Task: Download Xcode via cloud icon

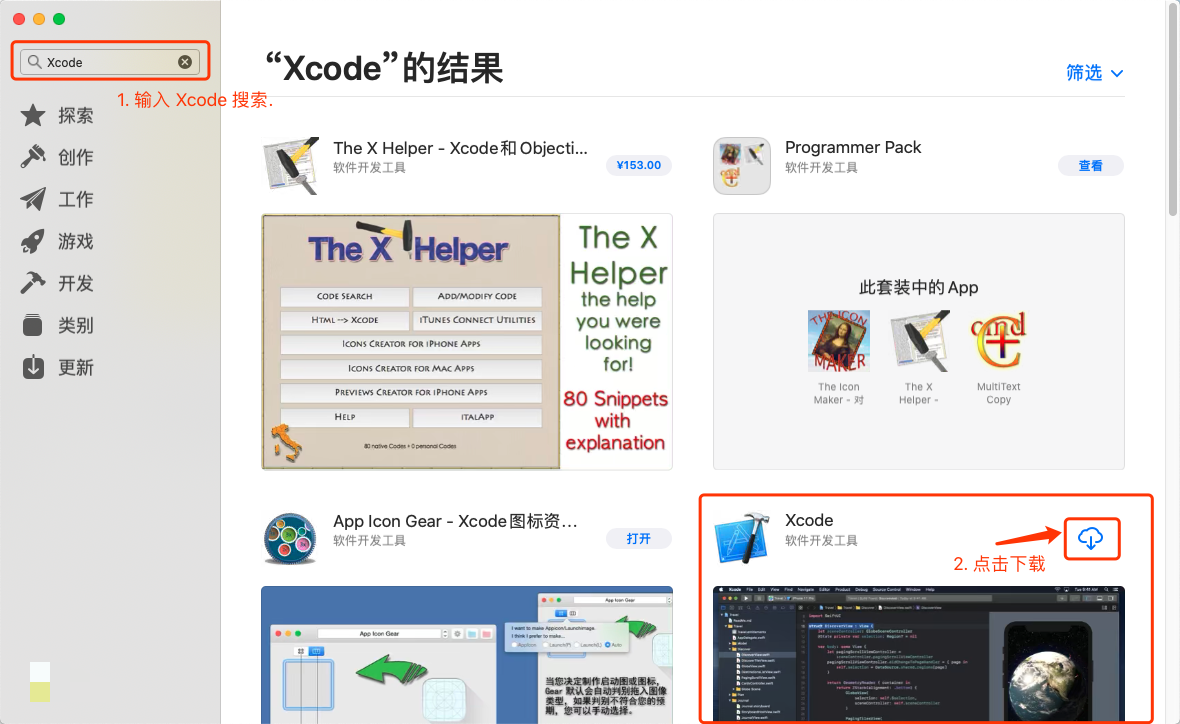Action: point(1090,538)
